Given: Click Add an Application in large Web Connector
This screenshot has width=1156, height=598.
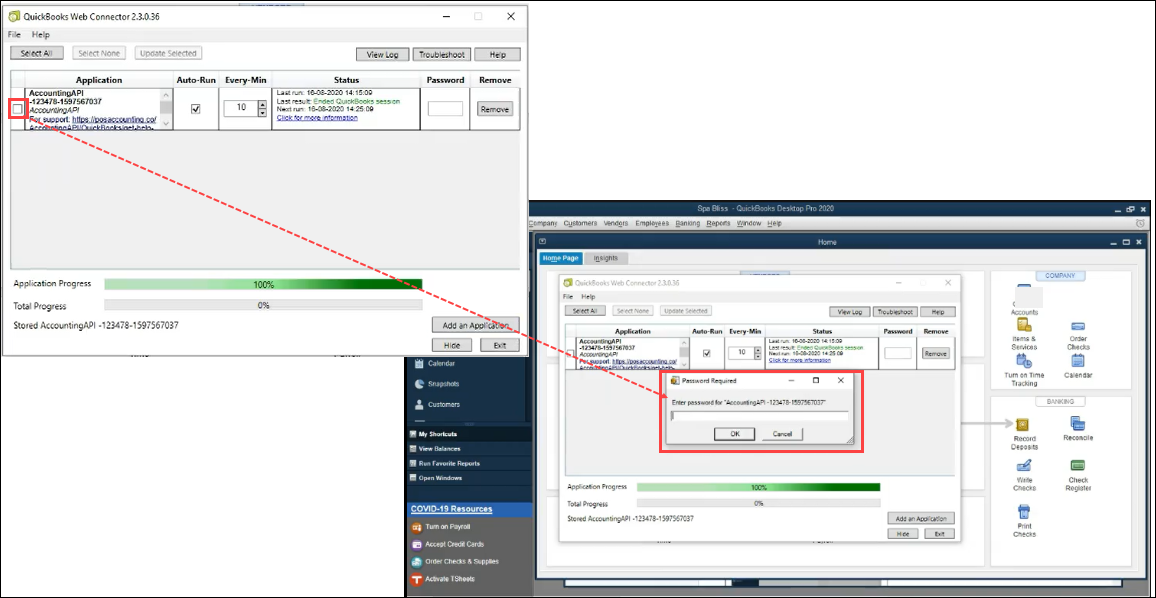Looking at the screenshot, I should (x=476, y=325).
